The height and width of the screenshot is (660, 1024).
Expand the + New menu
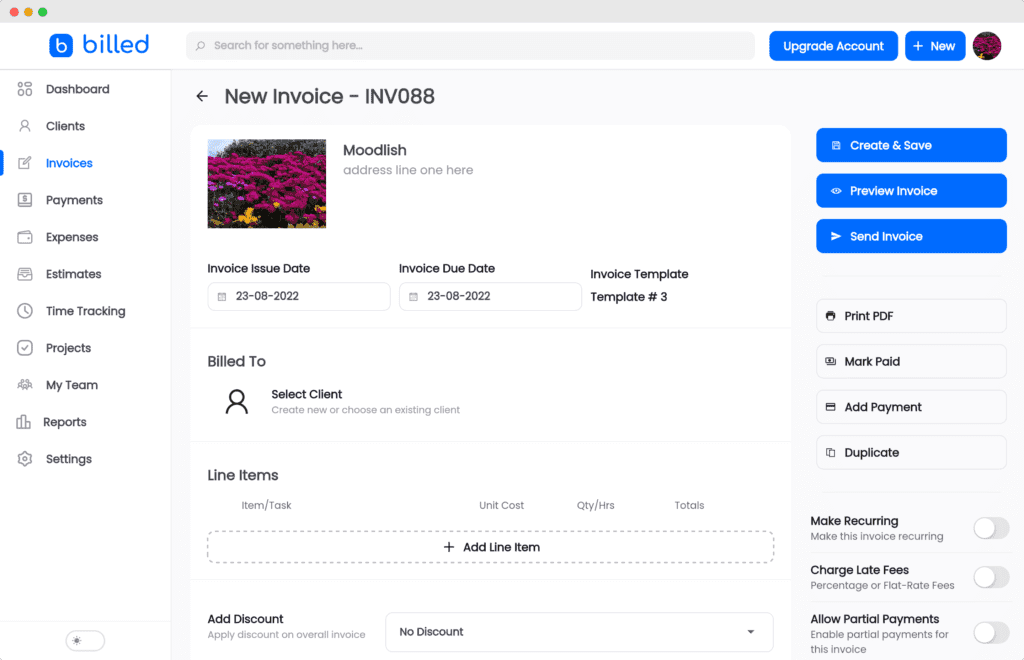pyautogui.click(x=935, y=45)
